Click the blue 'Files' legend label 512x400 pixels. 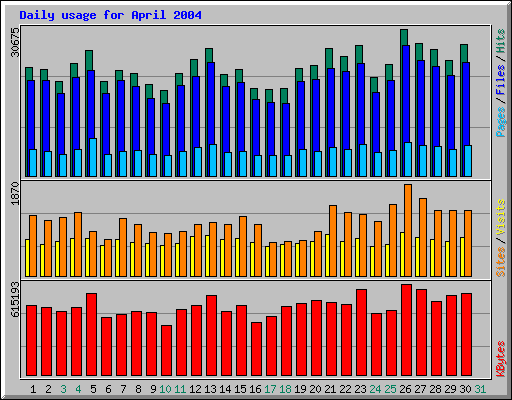coord(501,80)
